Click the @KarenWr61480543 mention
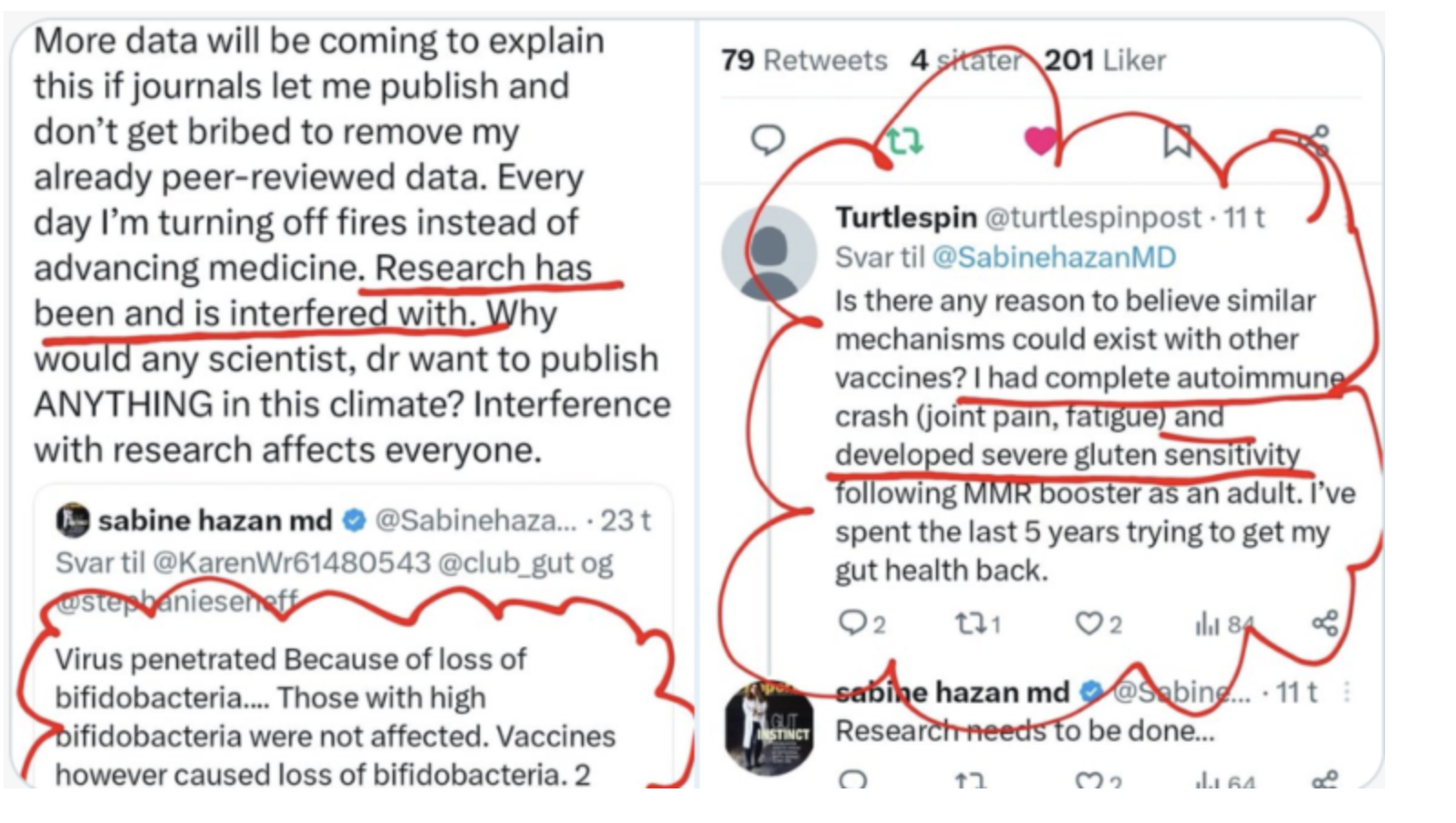The image size is (1456, 823). (x=291, y=563)
